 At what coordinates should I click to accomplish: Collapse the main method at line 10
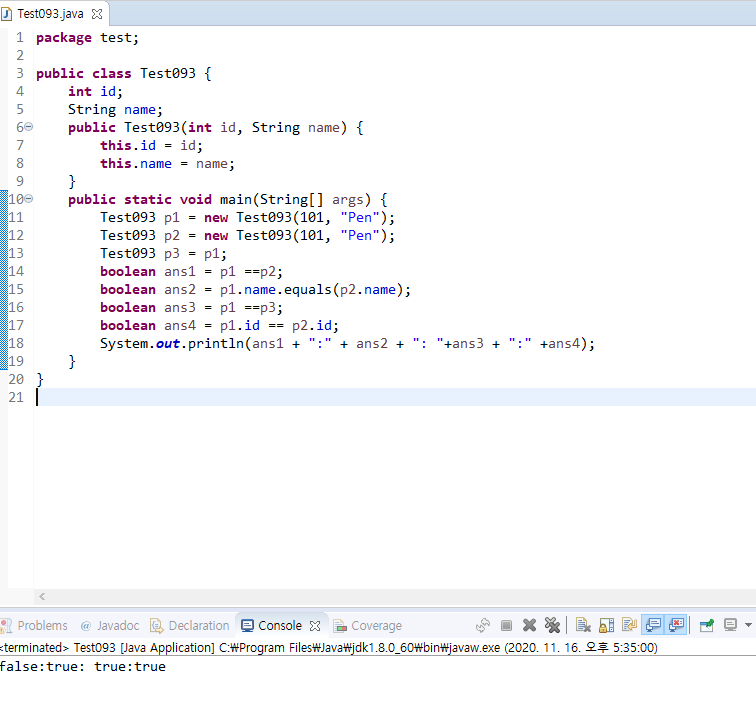pos(28,199)
